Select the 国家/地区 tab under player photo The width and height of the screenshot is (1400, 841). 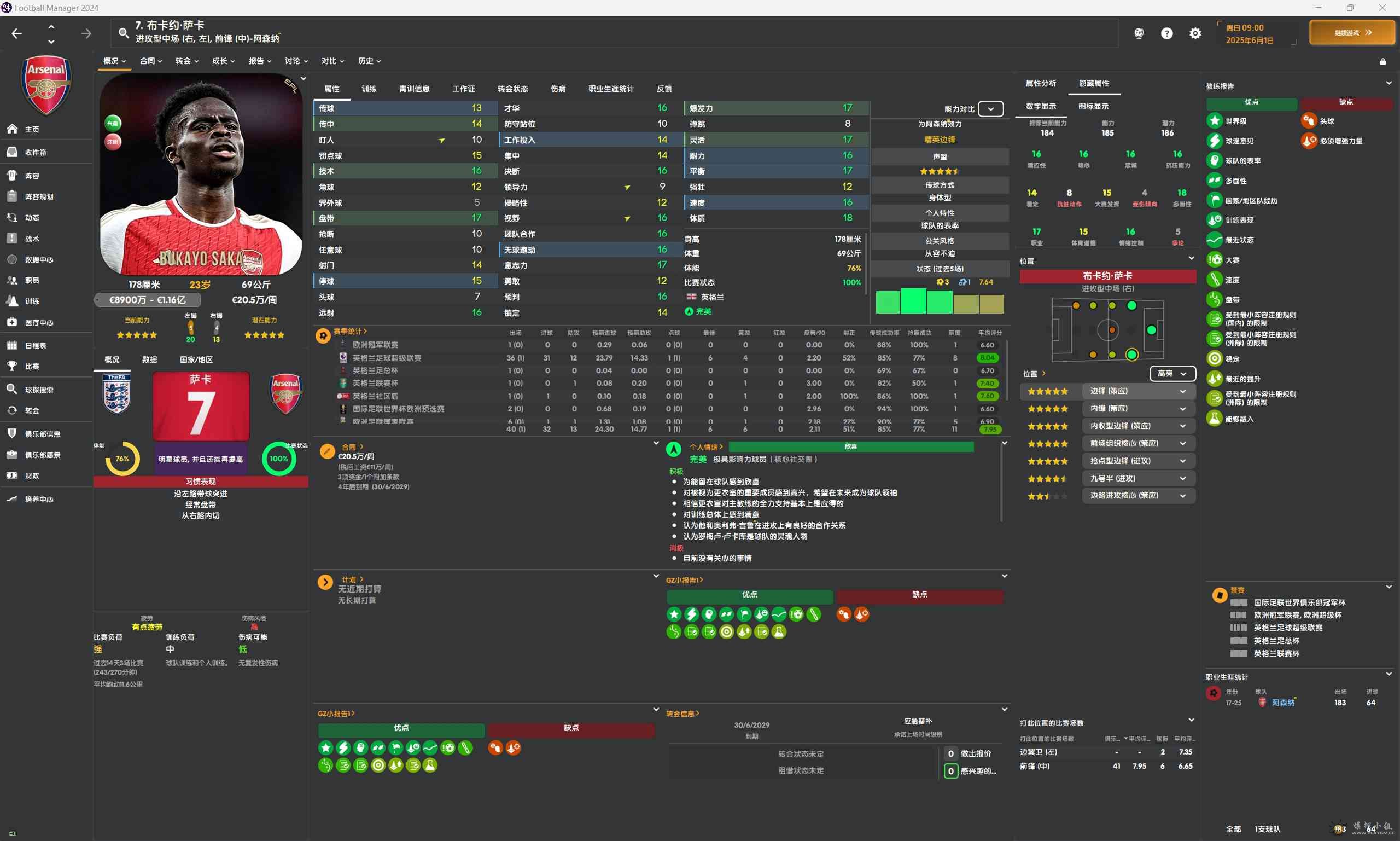point(196,359)
